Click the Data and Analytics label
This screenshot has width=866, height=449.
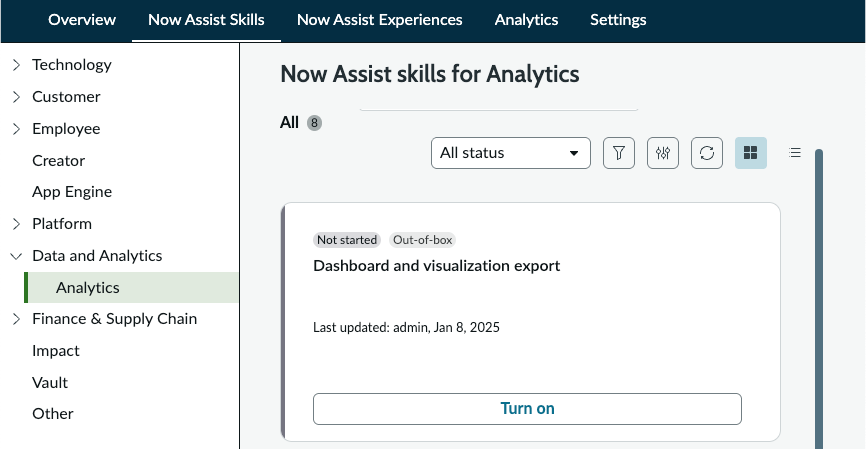[97, 256]
